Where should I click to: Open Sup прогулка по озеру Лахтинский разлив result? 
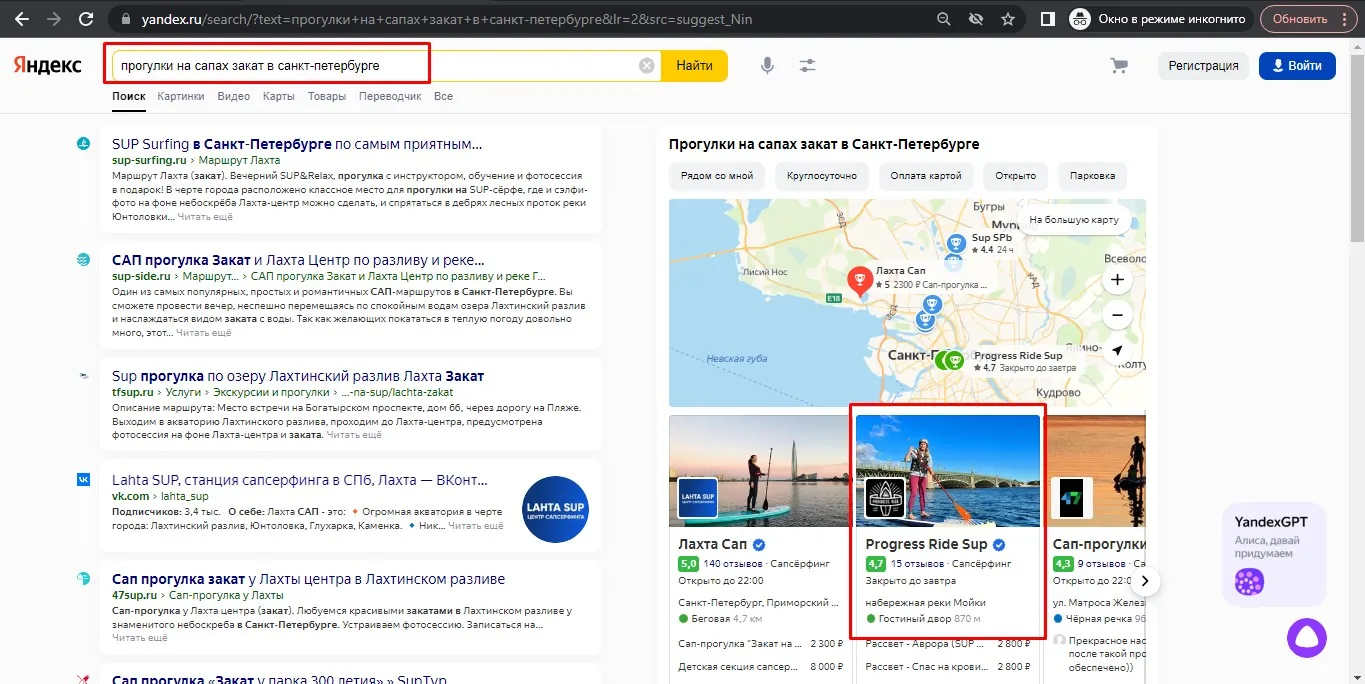click(298, 376)
